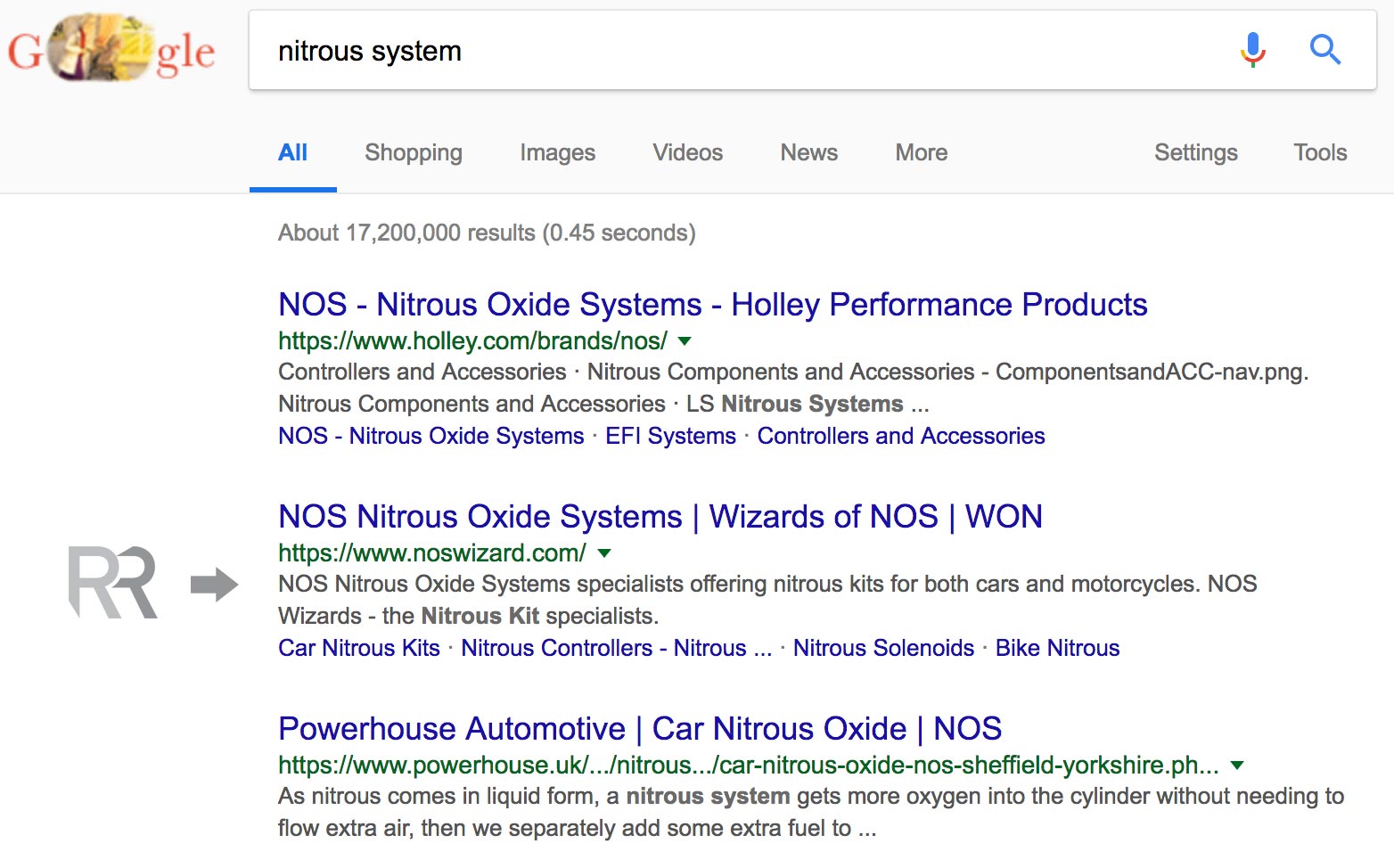Screen dimensions: 1394x868
Task: Click the 'As nitrous comes in liquid form' snippet
Action: click(x=811, y=812)
